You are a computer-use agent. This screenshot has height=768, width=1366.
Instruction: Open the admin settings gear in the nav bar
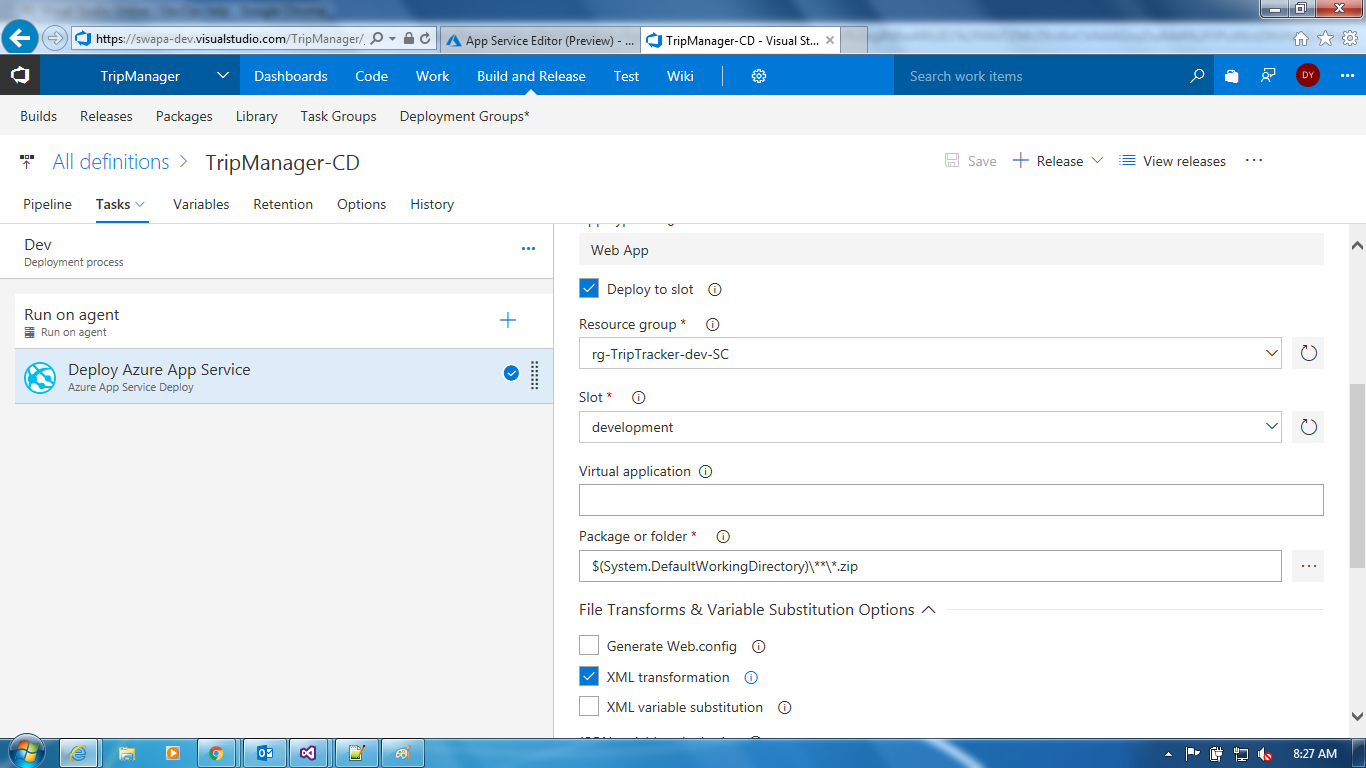pyautogui.click(x=759, y=76)
